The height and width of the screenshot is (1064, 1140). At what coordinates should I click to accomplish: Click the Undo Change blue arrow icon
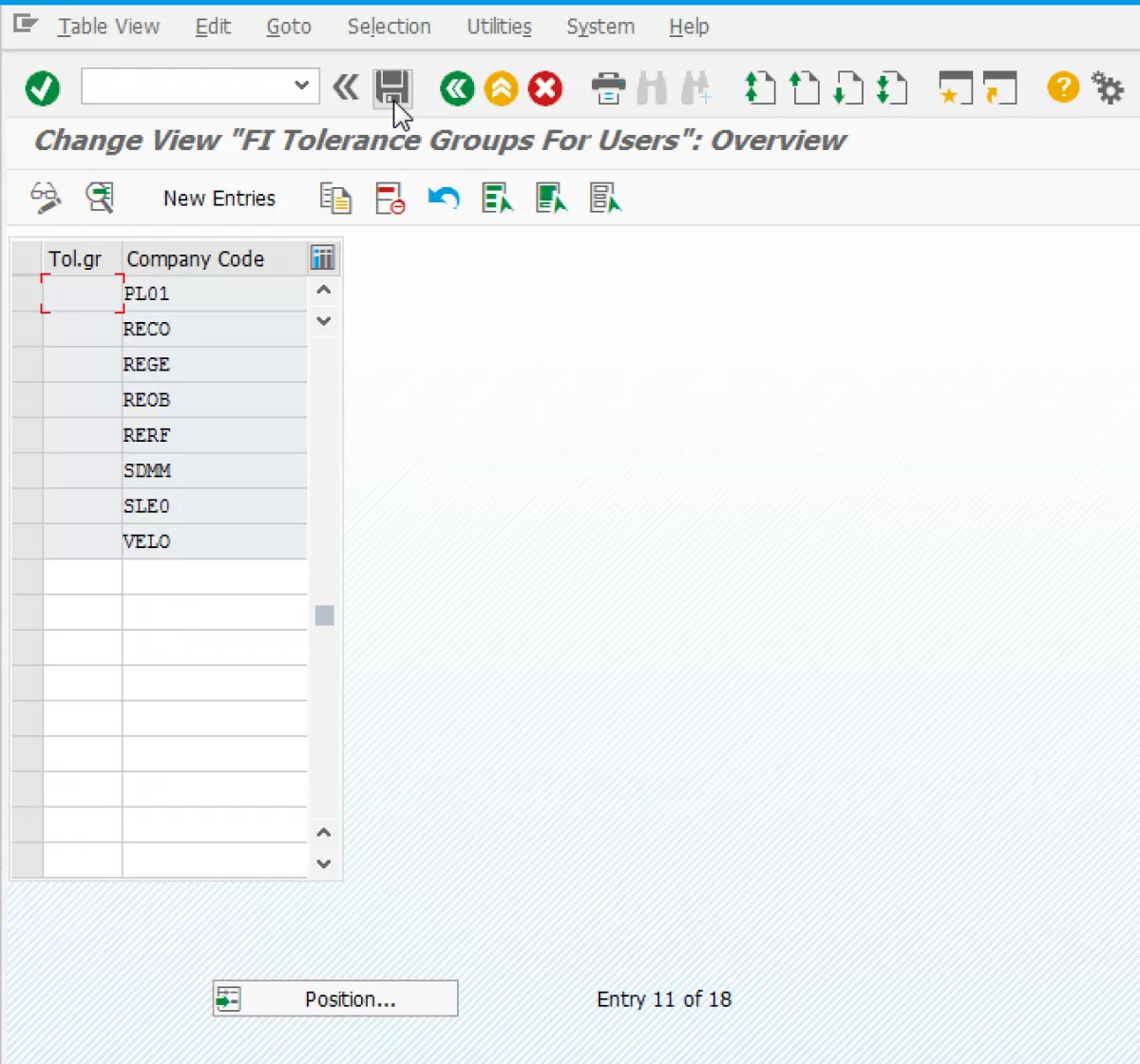click(444, 198)
